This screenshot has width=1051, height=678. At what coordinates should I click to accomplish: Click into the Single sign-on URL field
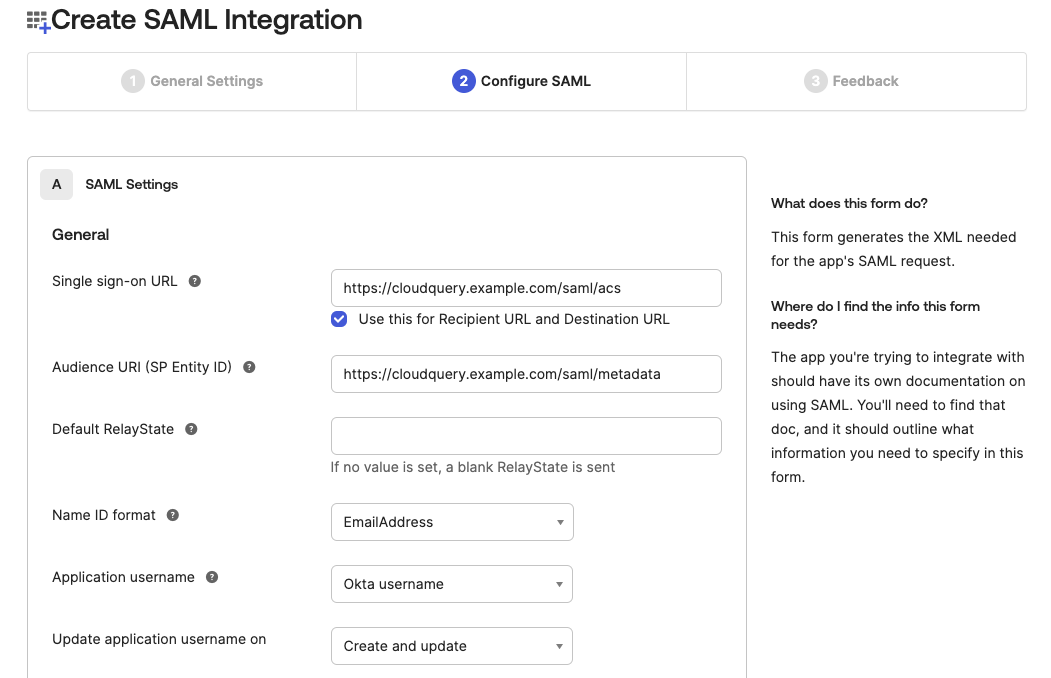[526, 288]
